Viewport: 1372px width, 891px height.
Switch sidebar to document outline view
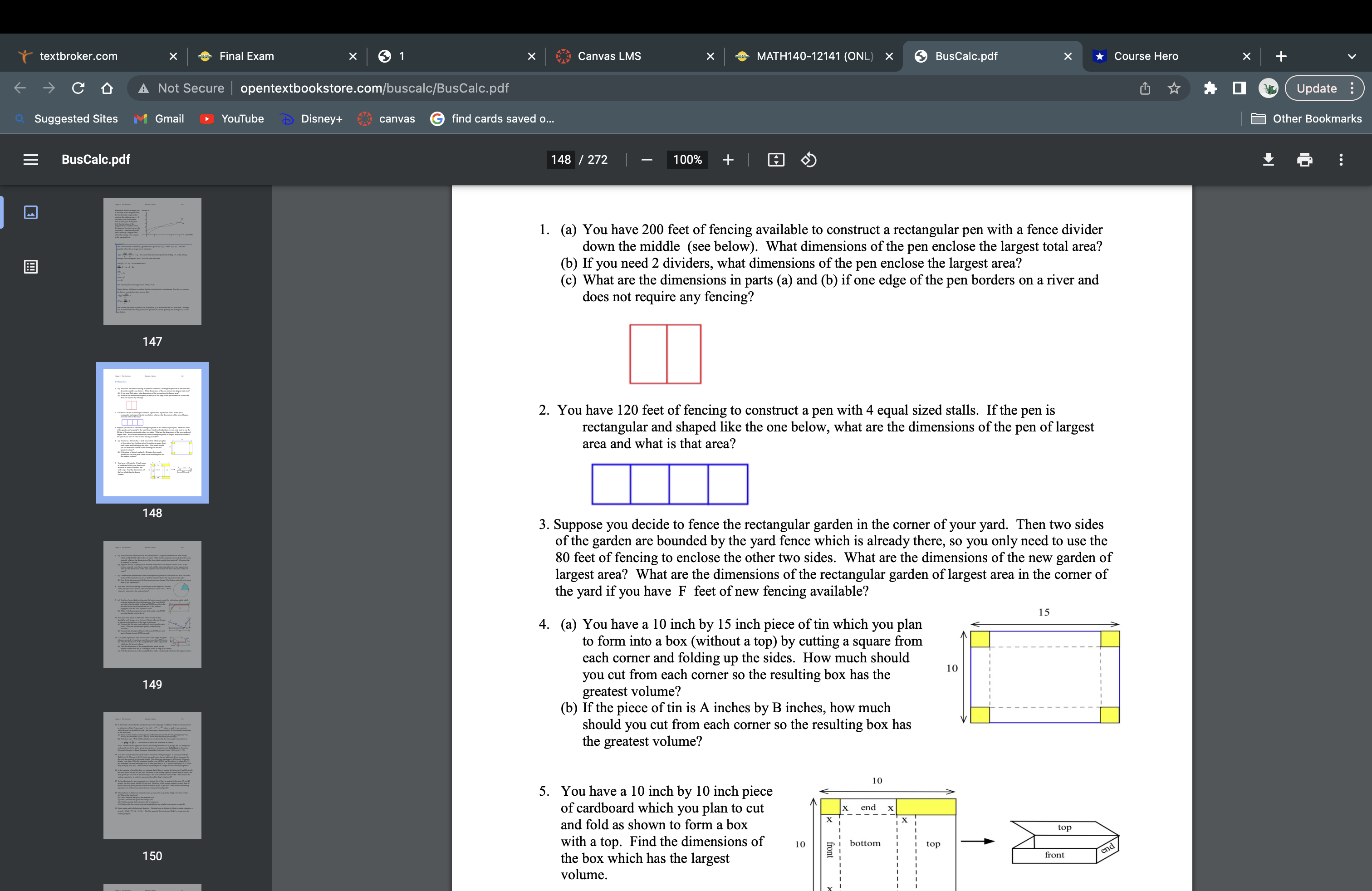tap(30, 267)
